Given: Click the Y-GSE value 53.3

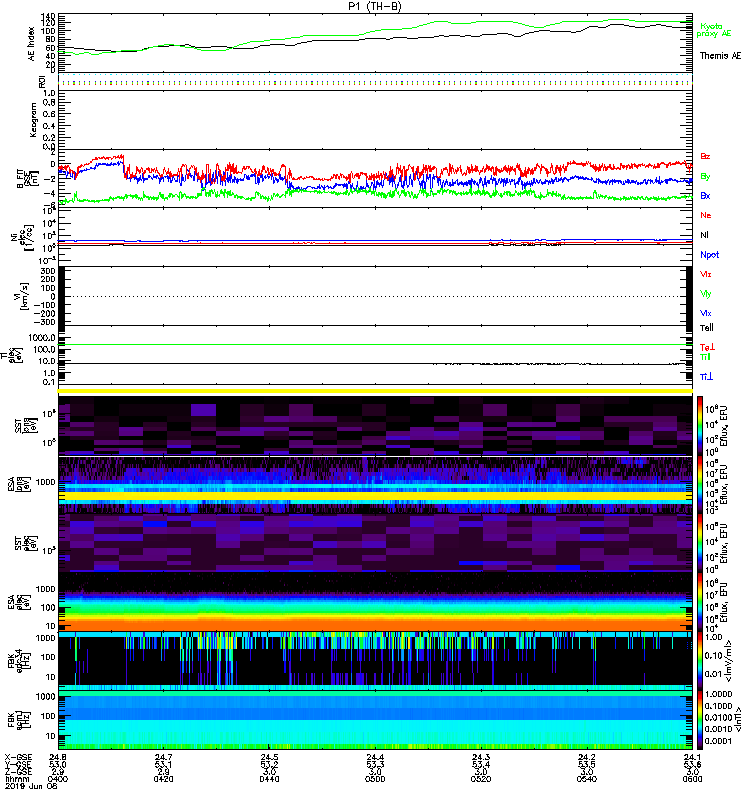Looking at the screenshot, I should 375,764.
